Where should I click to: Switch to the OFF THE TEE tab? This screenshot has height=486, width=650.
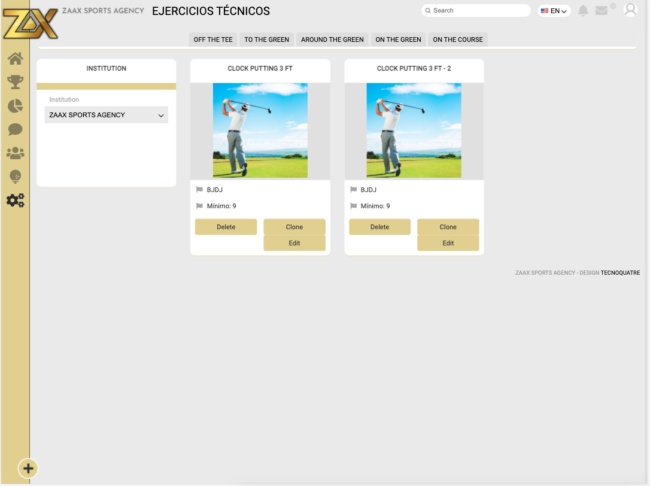[212, 40]
